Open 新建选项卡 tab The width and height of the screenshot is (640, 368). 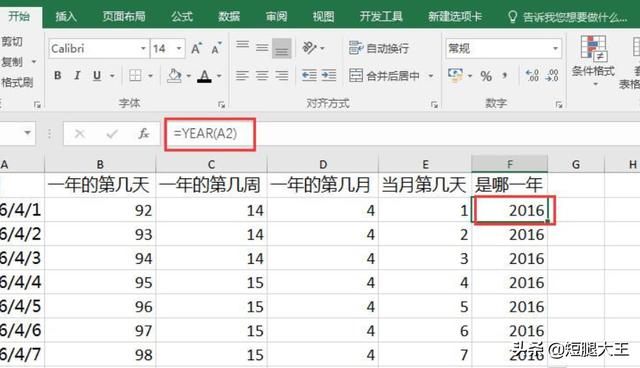point(455,16)
